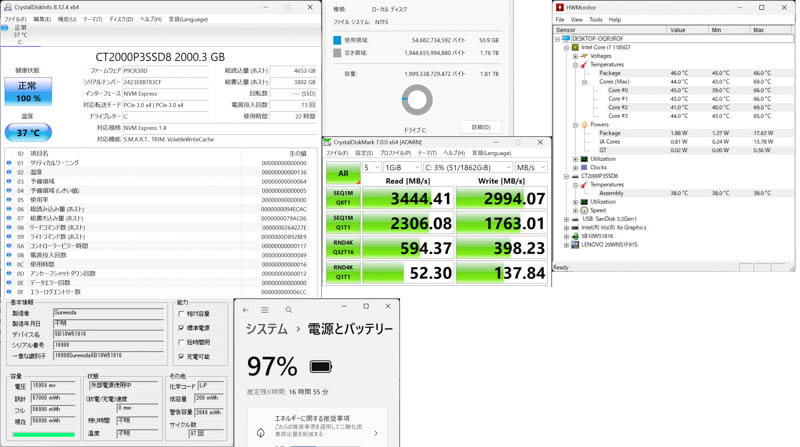Image resolution: width=800 pixels, height=447 pixels.
Task: Click the Intel Core i7 1185G7 CPU icon
Action: 575,47
